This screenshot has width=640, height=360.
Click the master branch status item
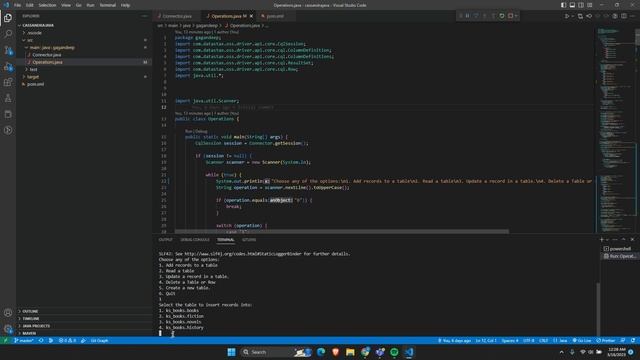[24, 340]
